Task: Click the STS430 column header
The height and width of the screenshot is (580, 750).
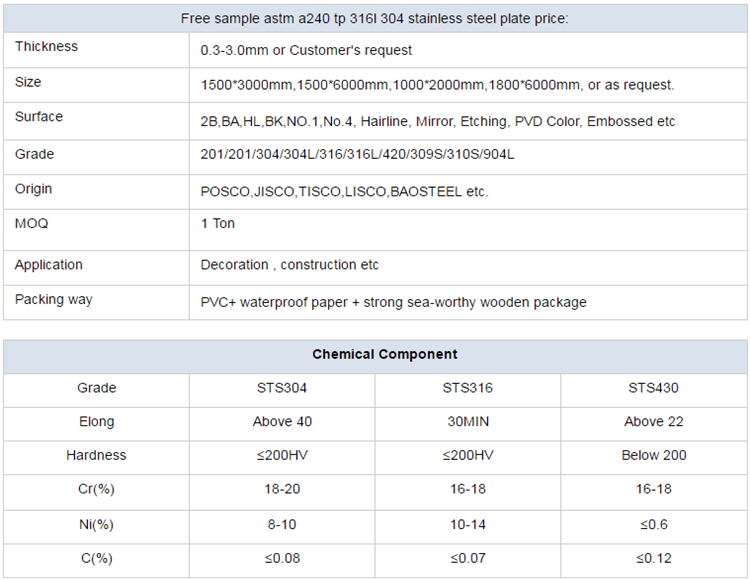Action: tap(654, 388)
